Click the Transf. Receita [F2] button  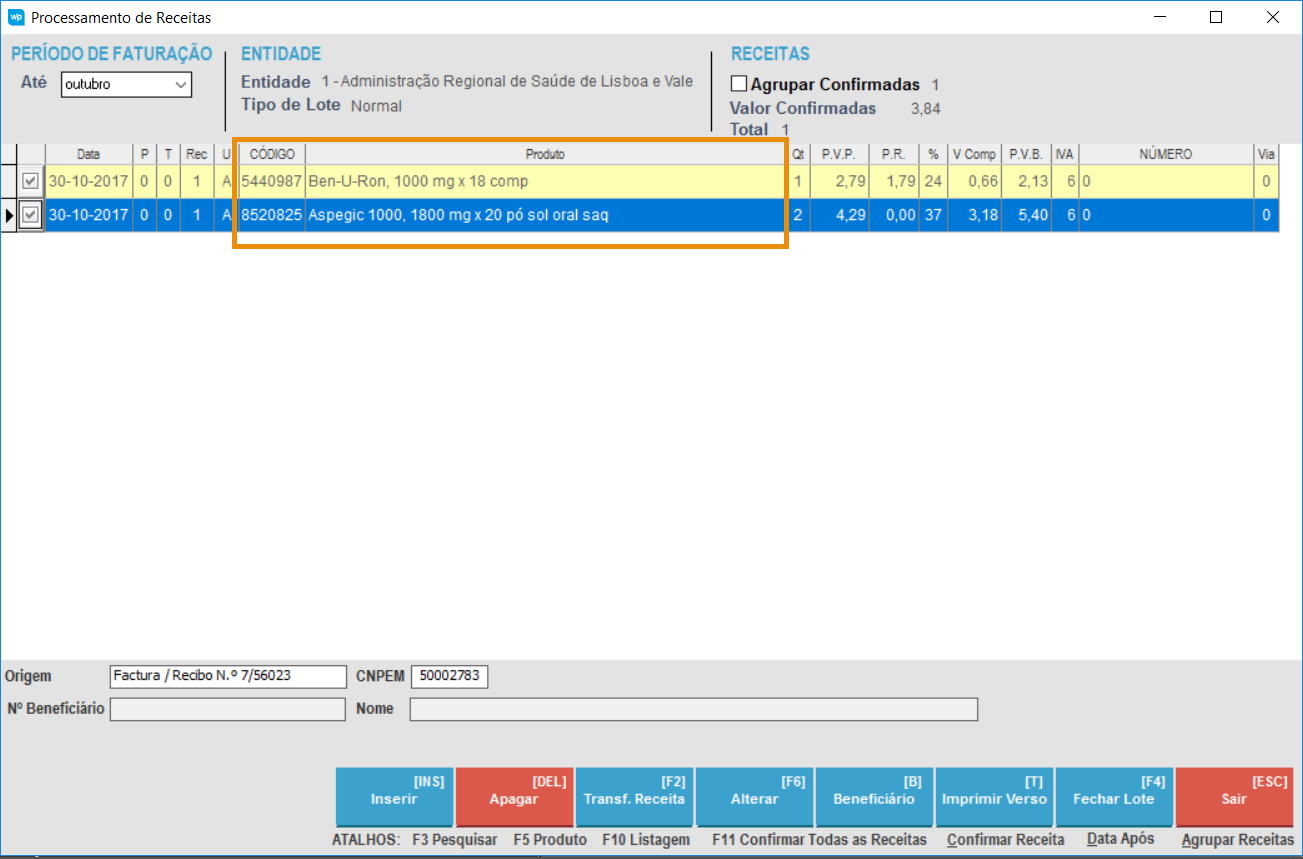pyautogui.click(x=634, y=797)
